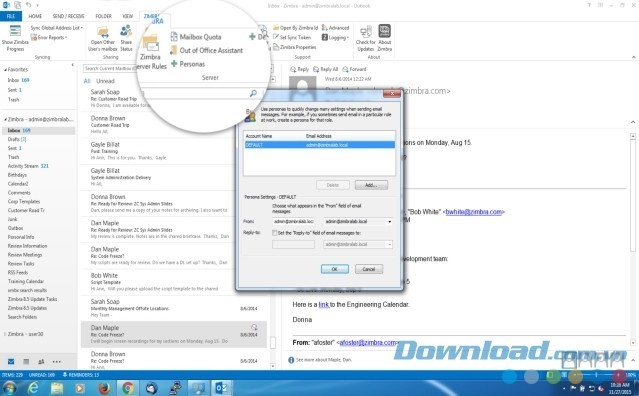Open Sync Global Address List dropdown

pyautogui.click(x=57, y=28)
